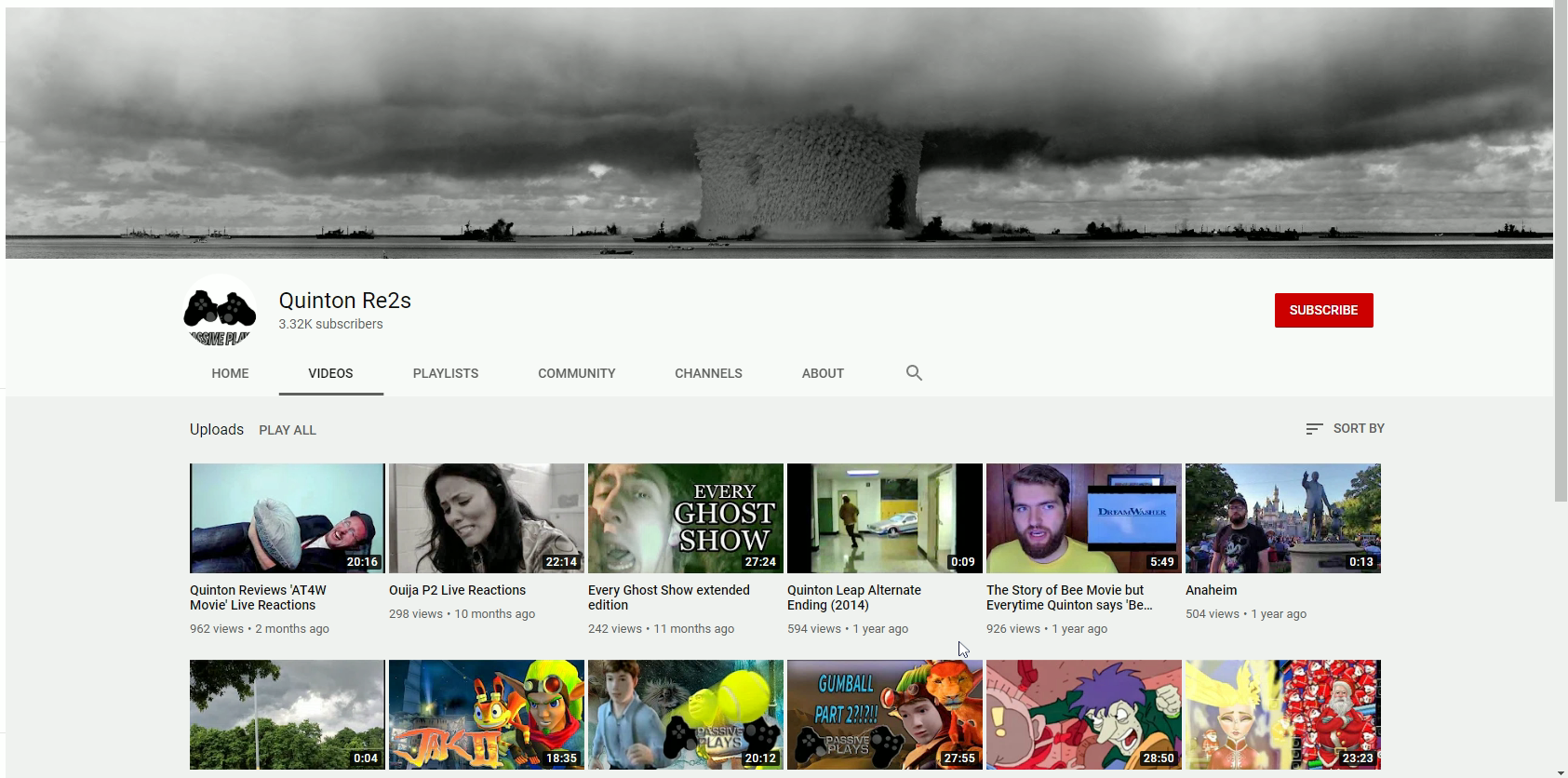
Task: Open the 'Anaheim' video title
Action: (x=1211, y=590)
